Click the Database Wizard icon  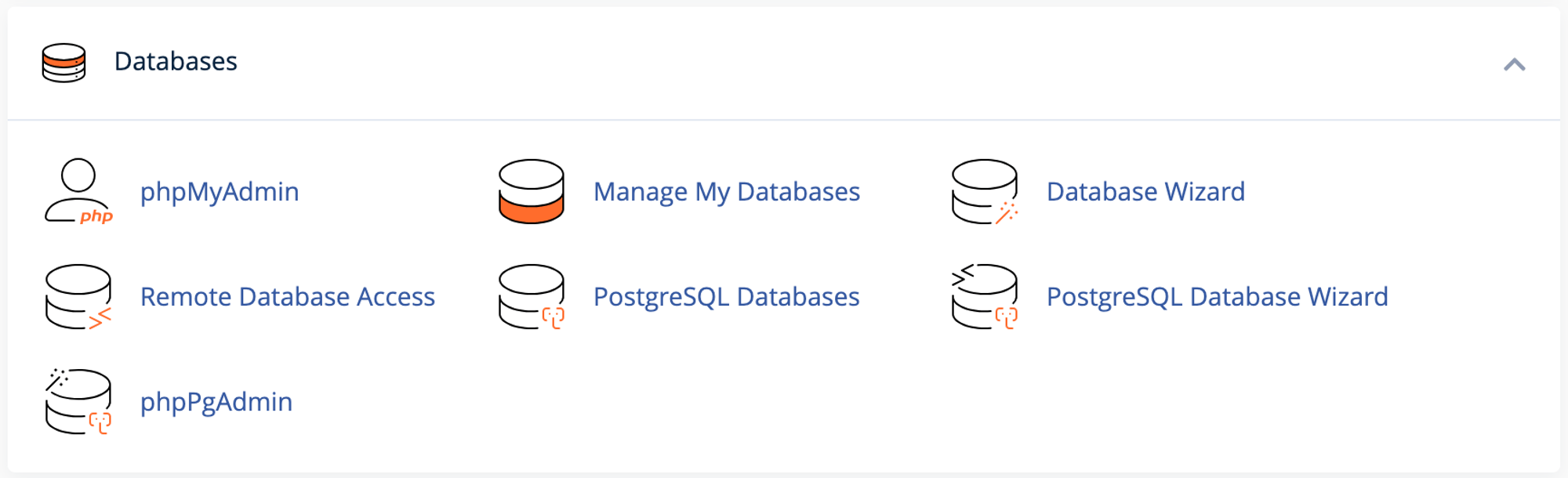point(984,191)
